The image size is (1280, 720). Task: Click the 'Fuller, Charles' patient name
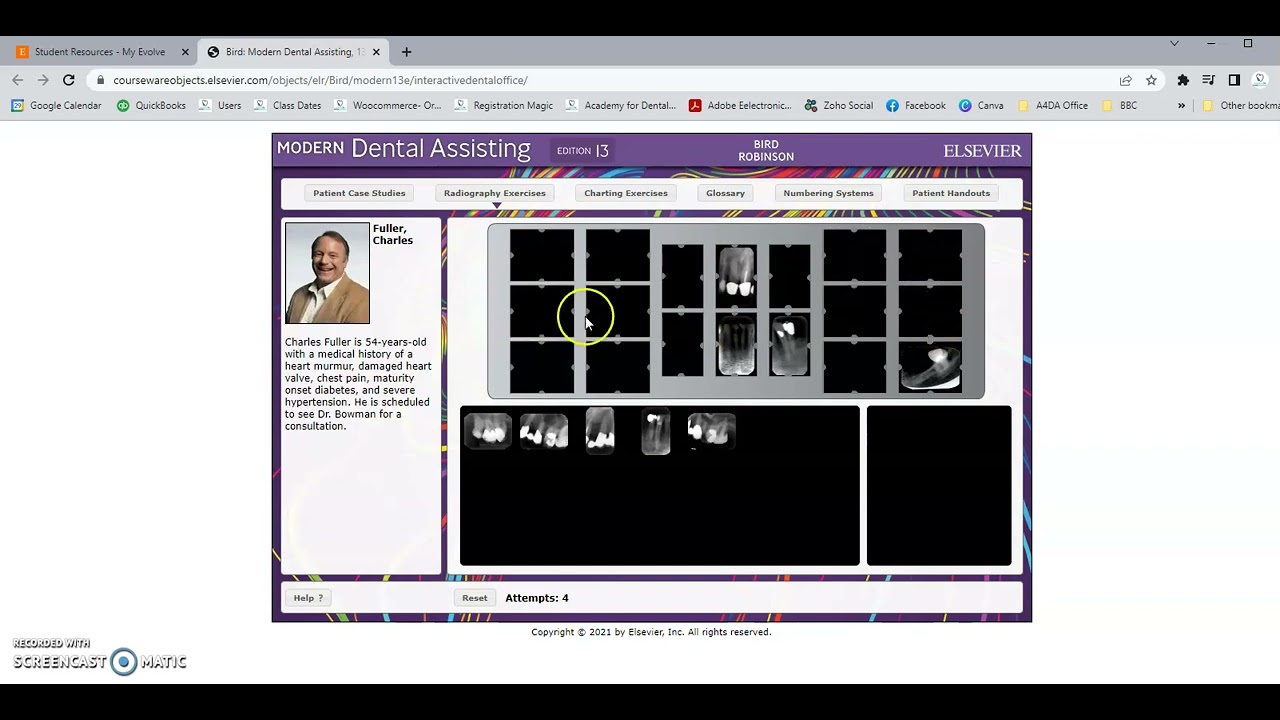pyautogui.click(x=393, y=235)
